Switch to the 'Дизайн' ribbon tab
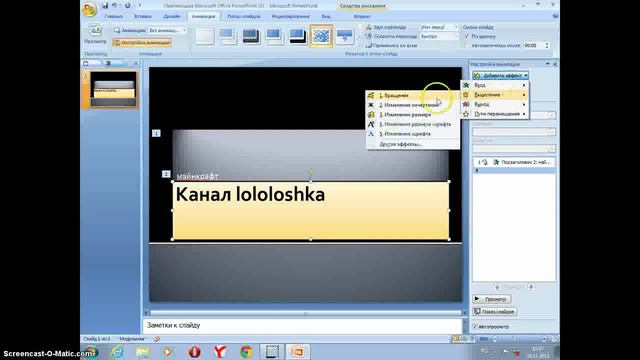This screenshot has height=360, width=640. (x=172, y=16)
